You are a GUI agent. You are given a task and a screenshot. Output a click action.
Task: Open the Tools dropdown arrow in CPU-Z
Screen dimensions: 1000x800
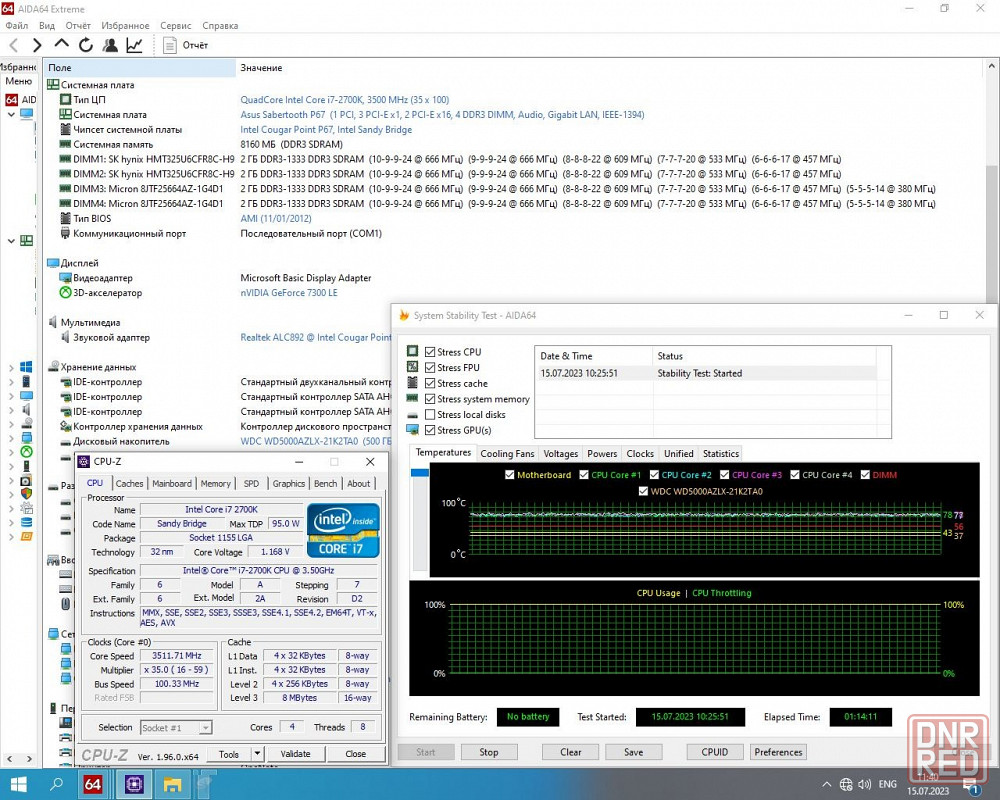pos(257,753)
